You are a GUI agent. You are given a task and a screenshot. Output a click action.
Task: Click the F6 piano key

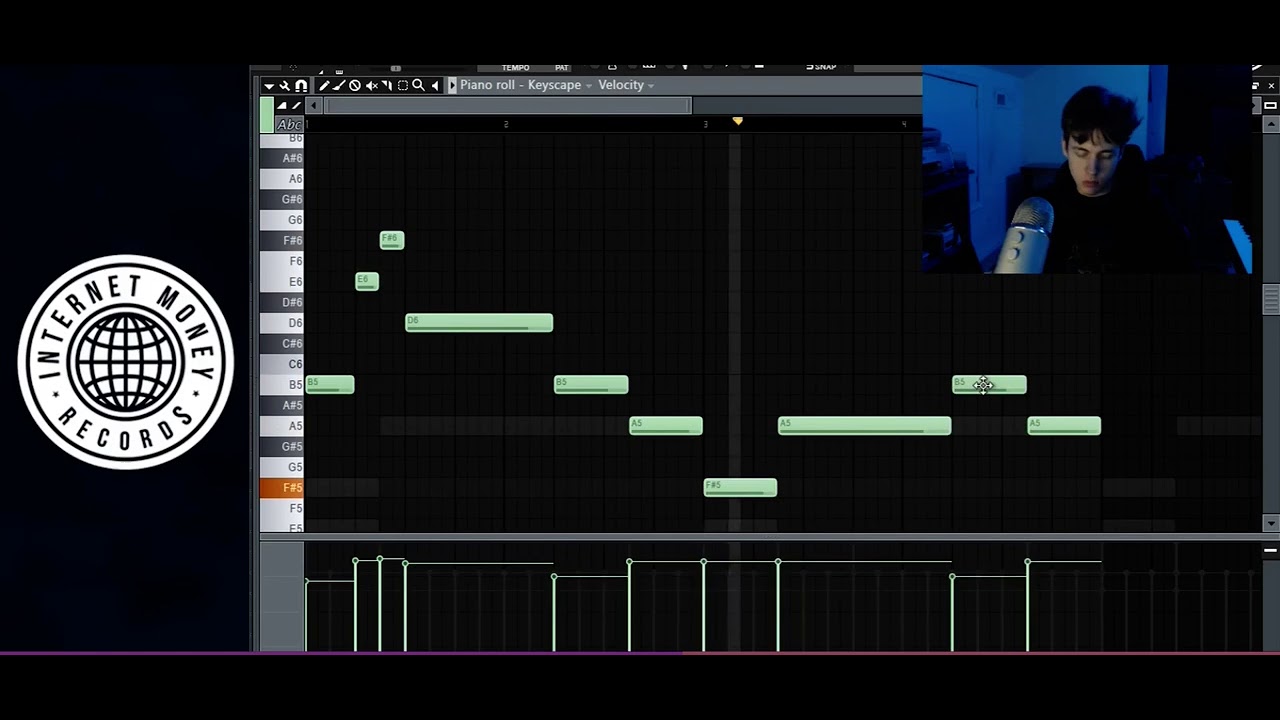point(282,261)
